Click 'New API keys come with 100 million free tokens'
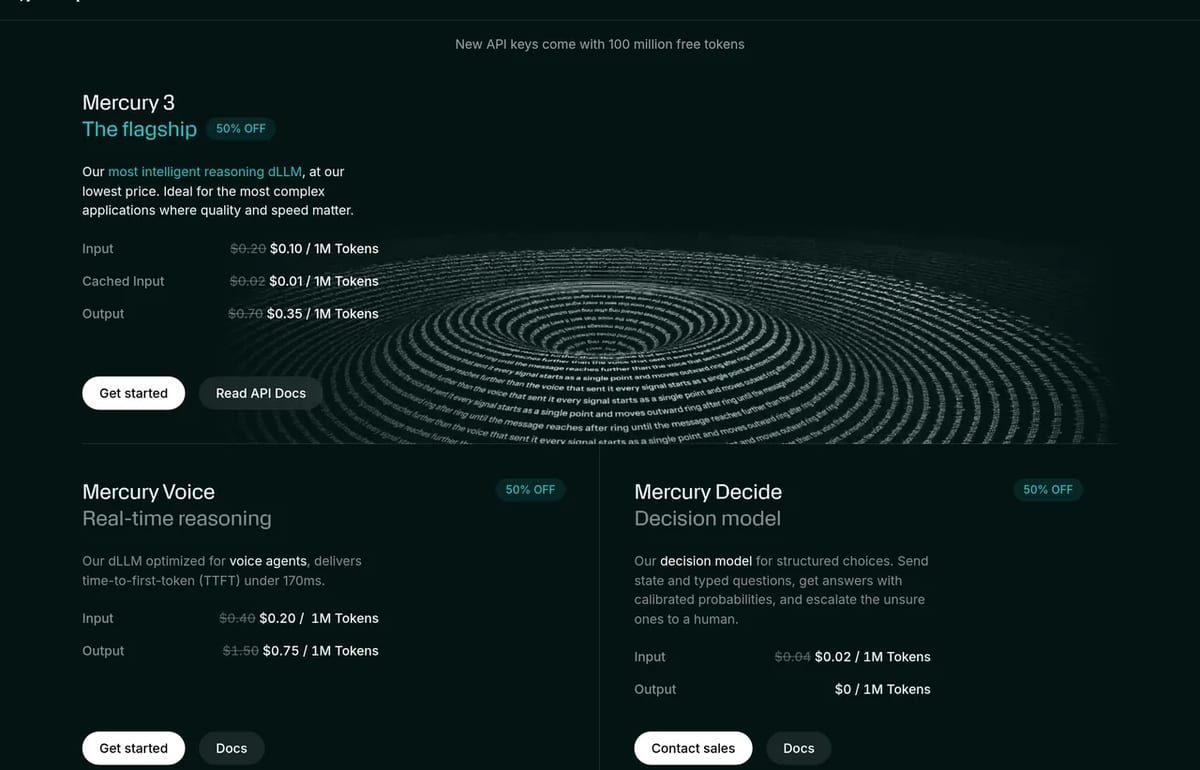 pyautogui.click(x=600, y=44)
